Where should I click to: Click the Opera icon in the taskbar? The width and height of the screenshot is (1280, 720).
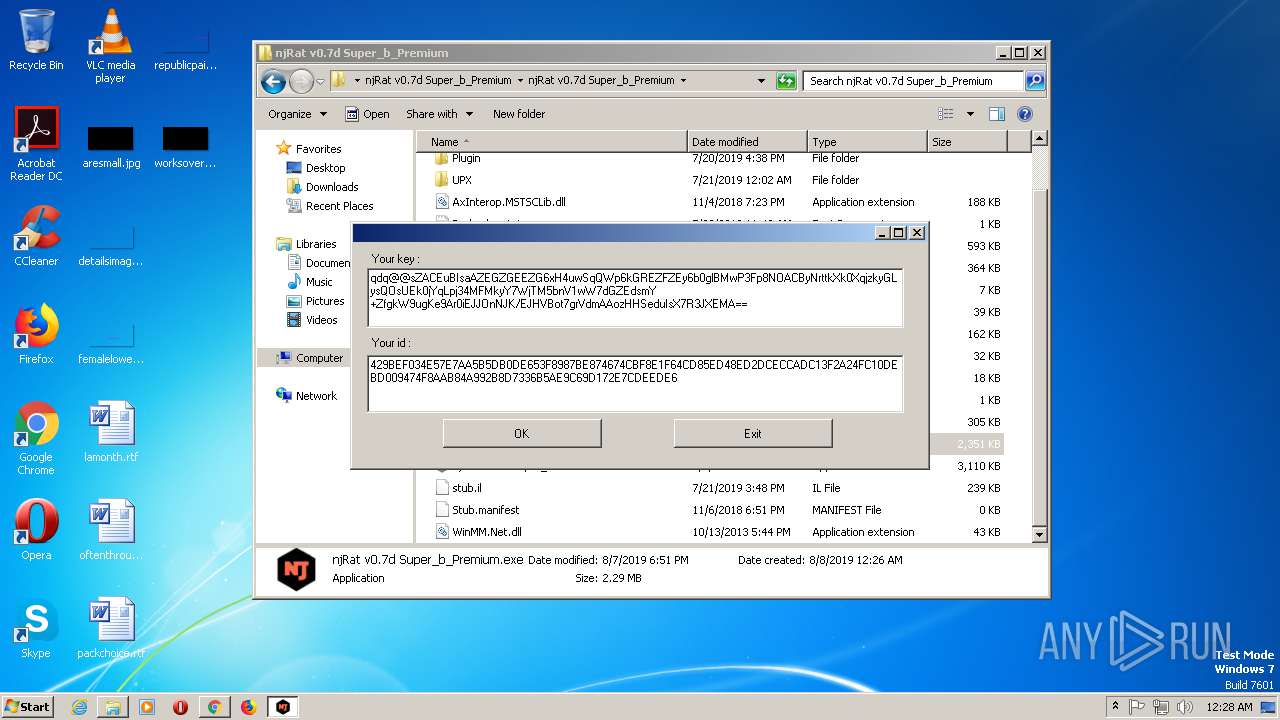(x=181, y=707)
